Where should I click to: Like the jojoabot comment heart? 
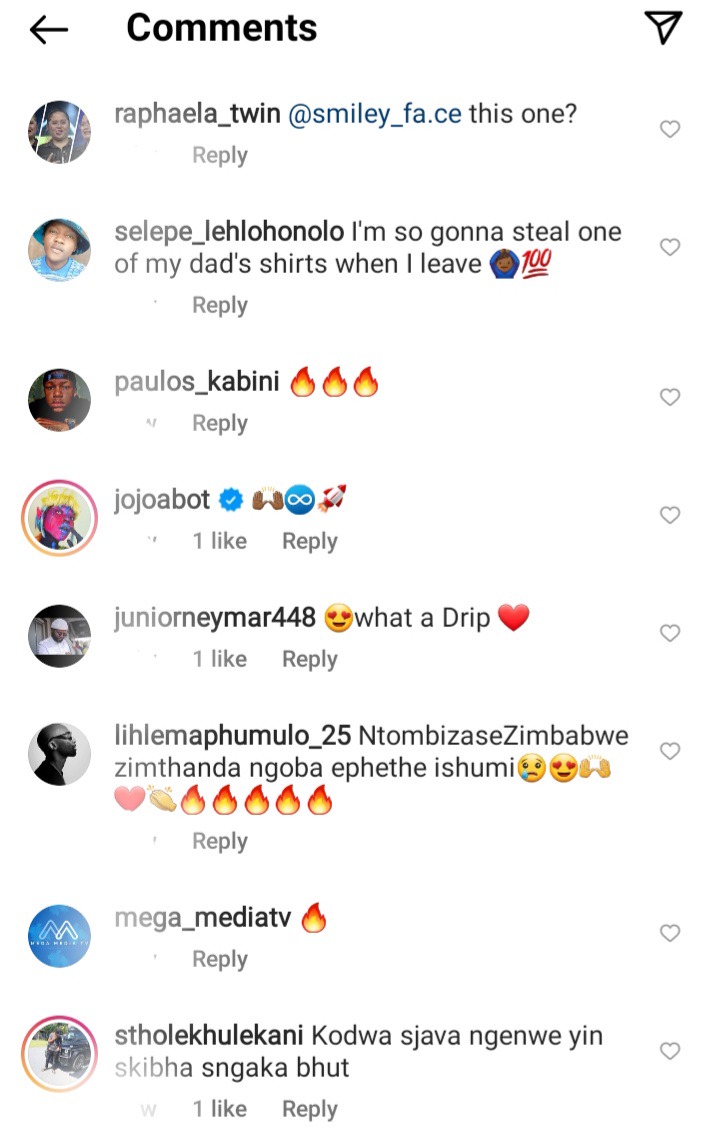670,515
